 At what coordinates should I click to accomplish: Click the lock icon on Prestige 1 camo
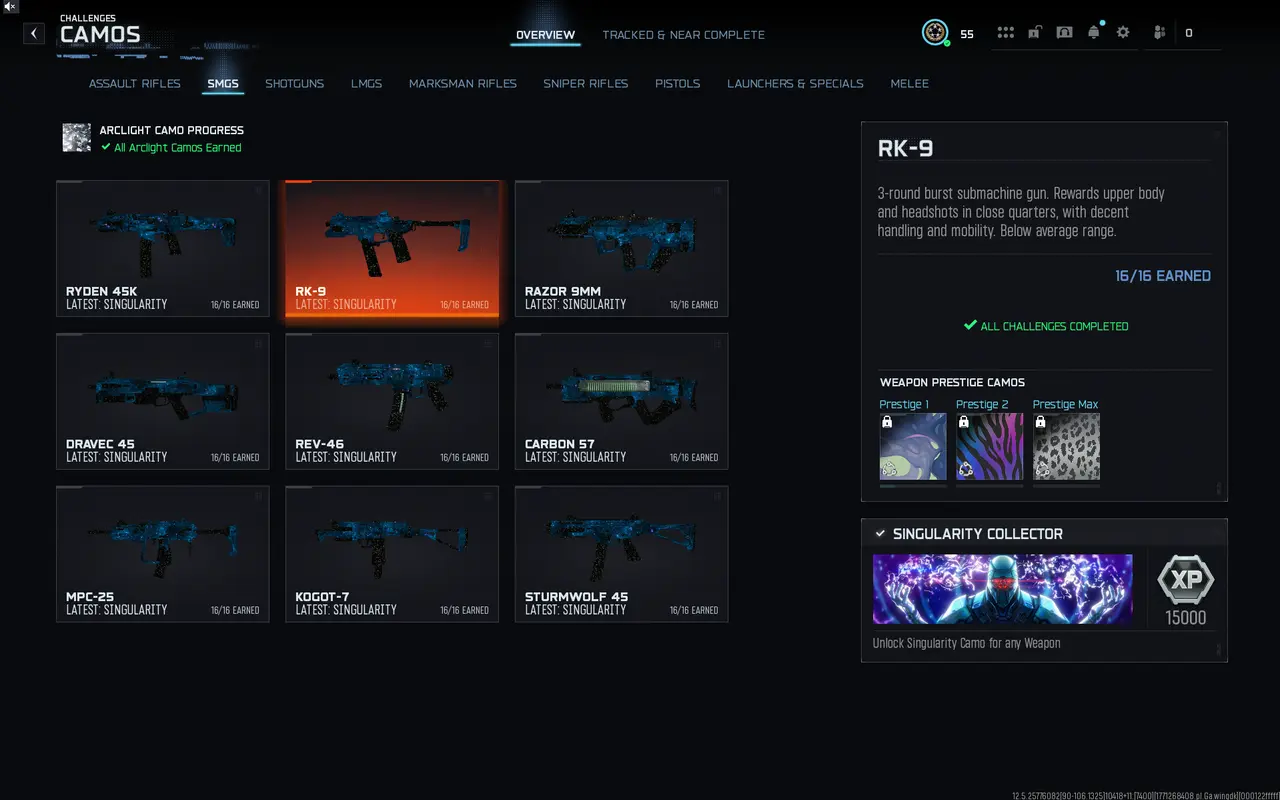887,422
